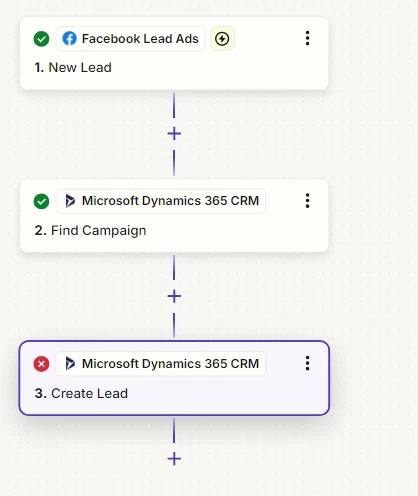Click Dynamics 365 logo in Create Lead step
Viewport: 418px width, 496px height.
(70, 363)
